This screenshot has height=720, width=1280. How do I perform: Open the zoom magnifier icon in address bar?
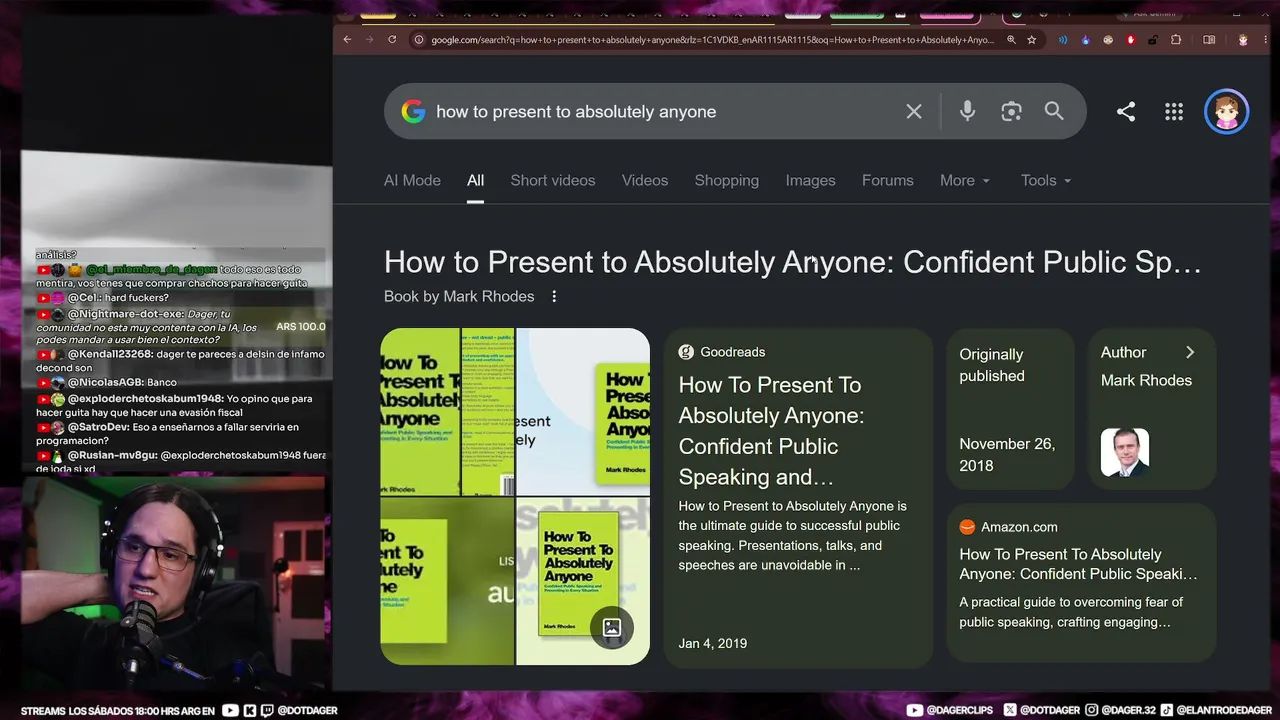click(x=1011, y=40)
